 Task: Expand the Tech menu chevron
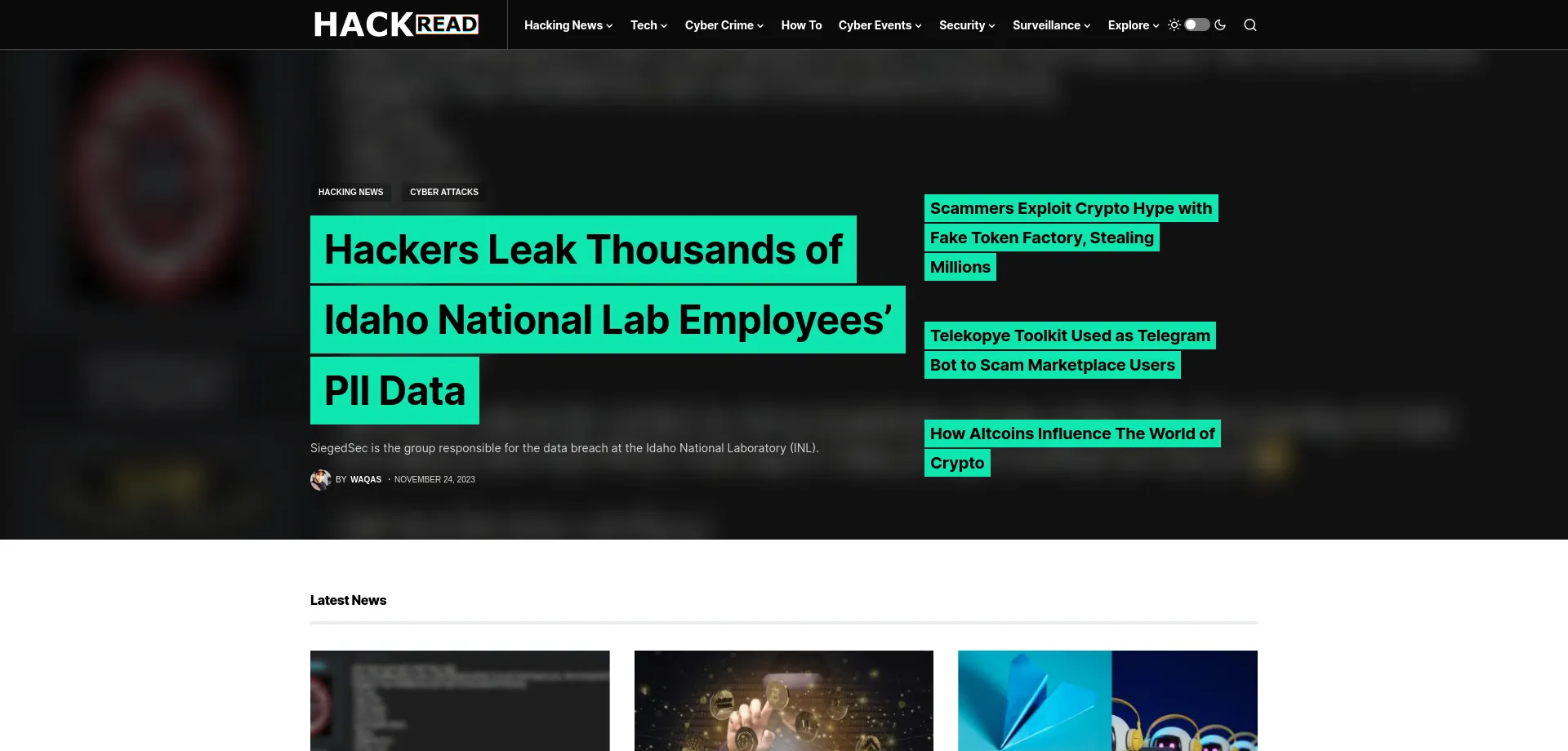(x=664, y=26)
